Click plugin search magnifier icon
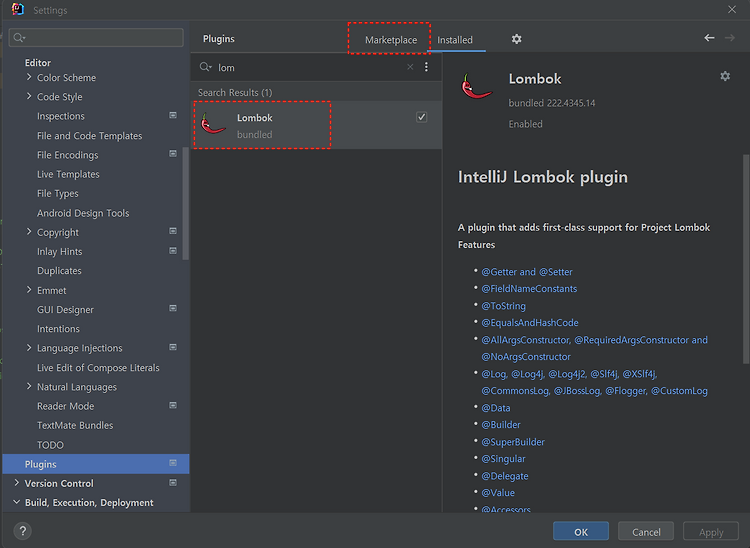Image resolution: width=750 pixels, height=548 pixels. point(205,67)
